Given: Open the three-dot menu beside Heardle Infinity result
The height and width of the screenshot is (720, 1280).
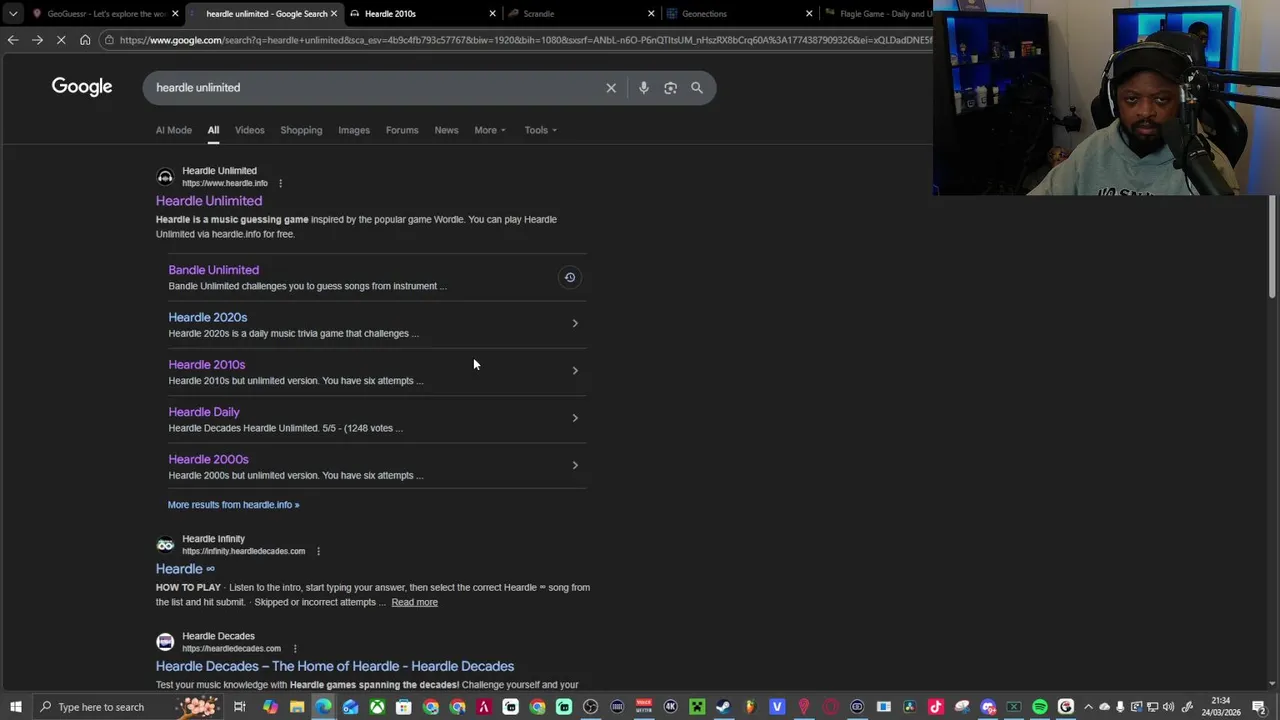Looking at the screenshot, I should 318,551.
